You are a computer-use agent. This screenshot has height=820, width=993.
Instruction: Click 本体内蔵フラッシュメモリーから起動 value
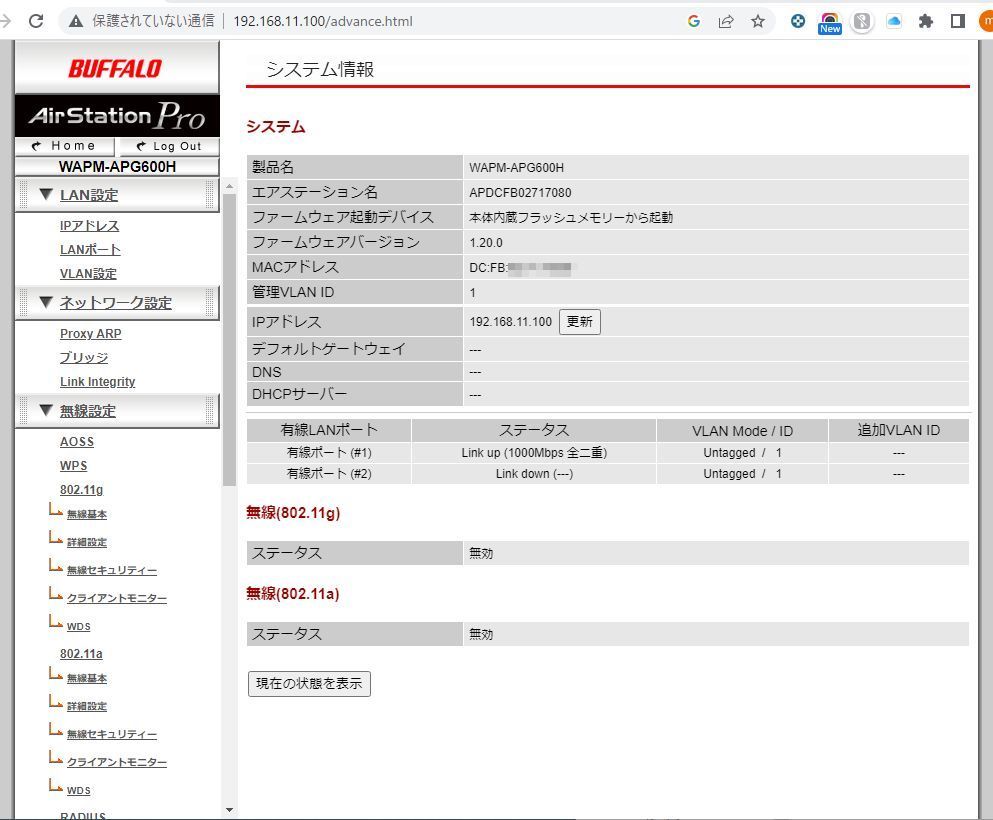coord(571,217)
